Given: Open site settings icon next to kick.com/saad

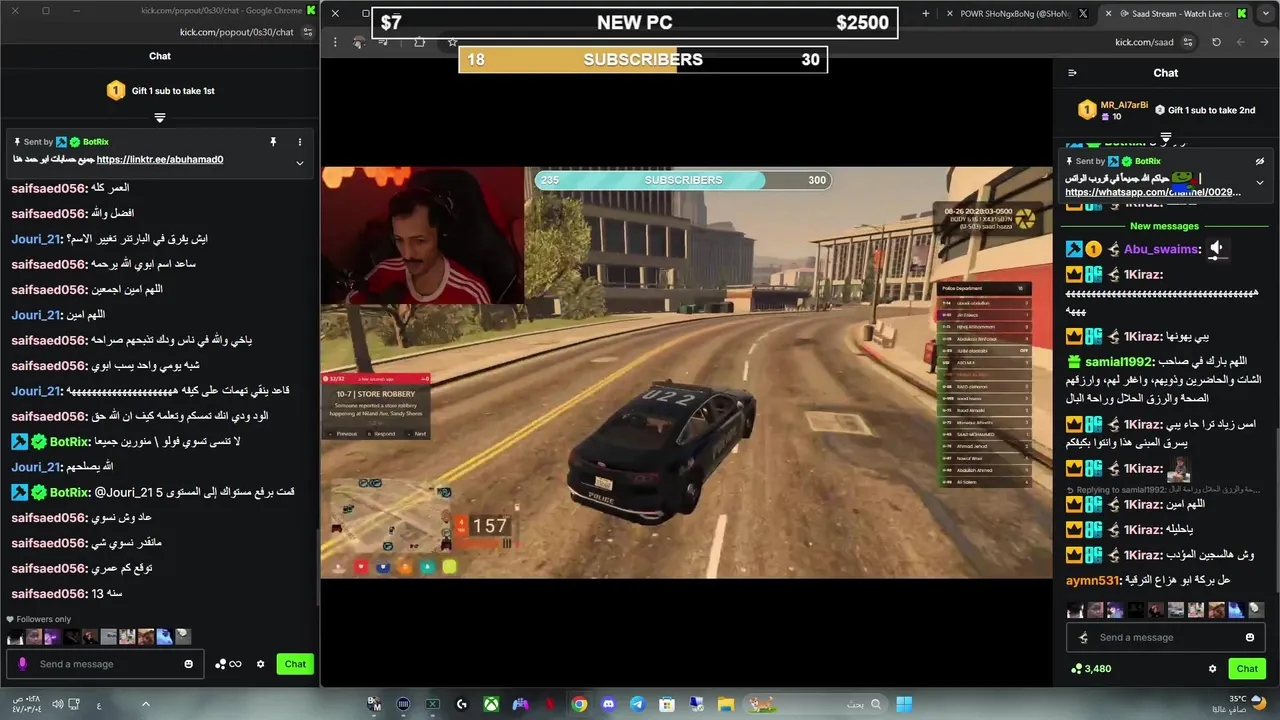Looking at the screenshot, I should point(1188,42).
